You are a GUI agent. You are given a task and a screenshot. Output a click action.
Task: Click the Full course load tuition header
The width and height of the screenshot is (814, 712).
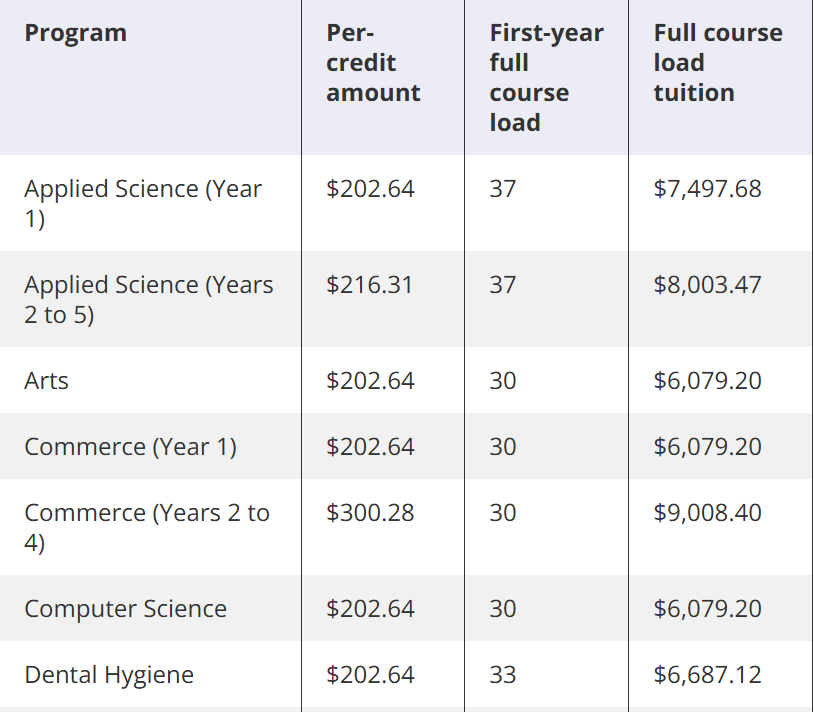click(x=718, y=63)
